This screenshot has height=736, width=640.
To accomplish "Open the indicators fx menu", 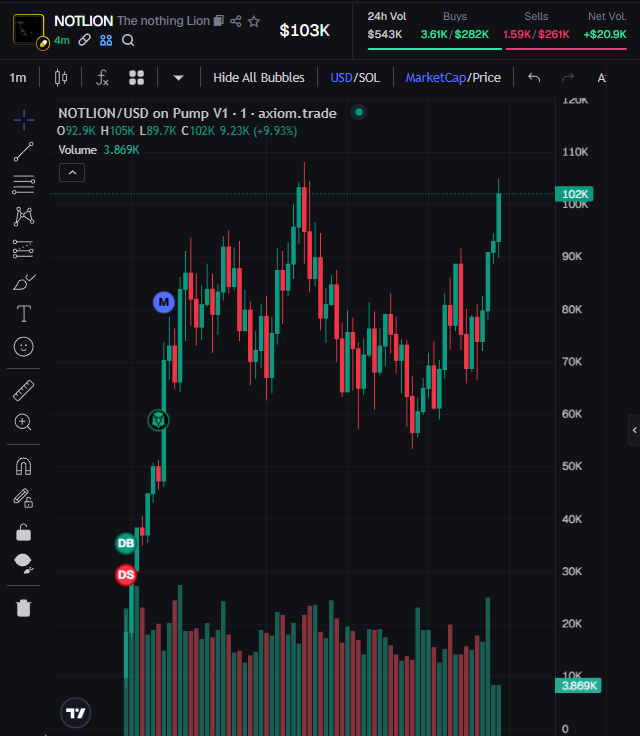I will (x=102, y=77).
